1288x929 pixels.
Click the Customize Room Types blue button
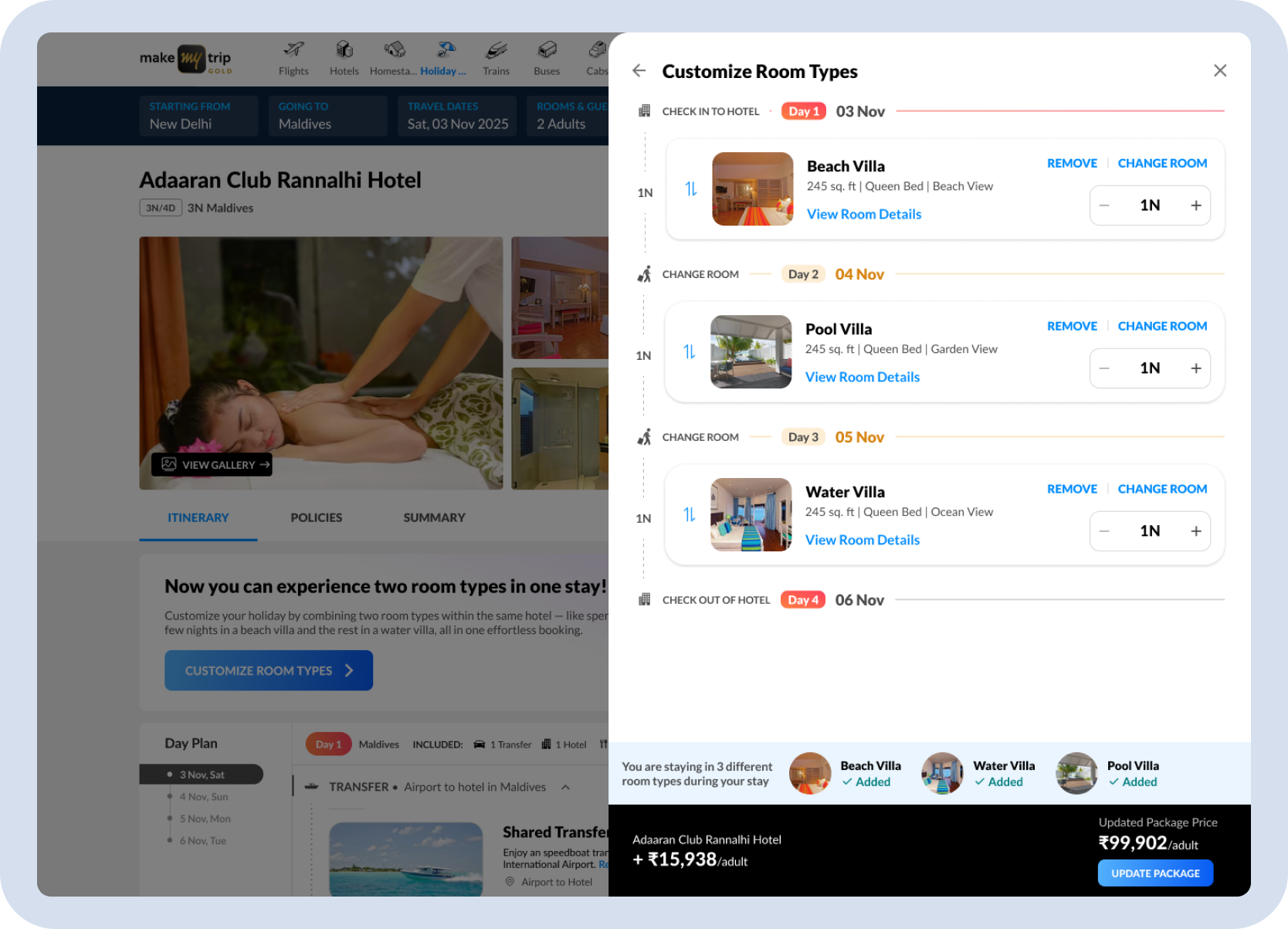(x=269, y=670)
